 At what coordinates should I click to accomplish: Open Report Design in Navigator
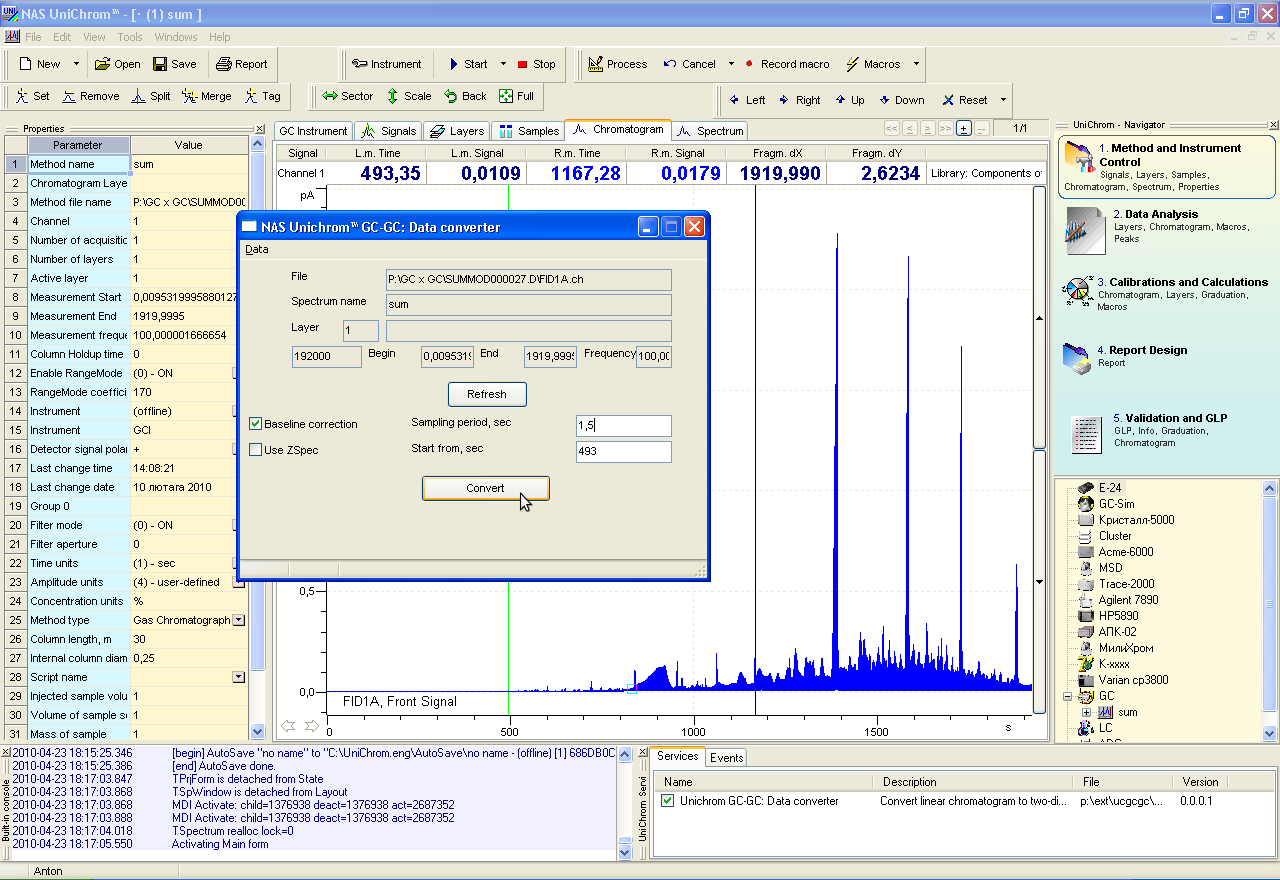click(x=1165, y=357)
